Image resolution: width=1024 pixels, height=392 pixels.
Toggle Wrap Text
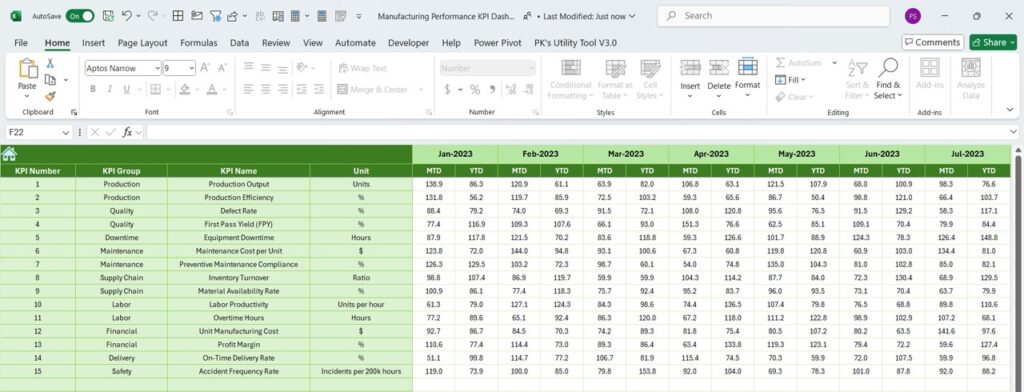click(x=363, y=68)
